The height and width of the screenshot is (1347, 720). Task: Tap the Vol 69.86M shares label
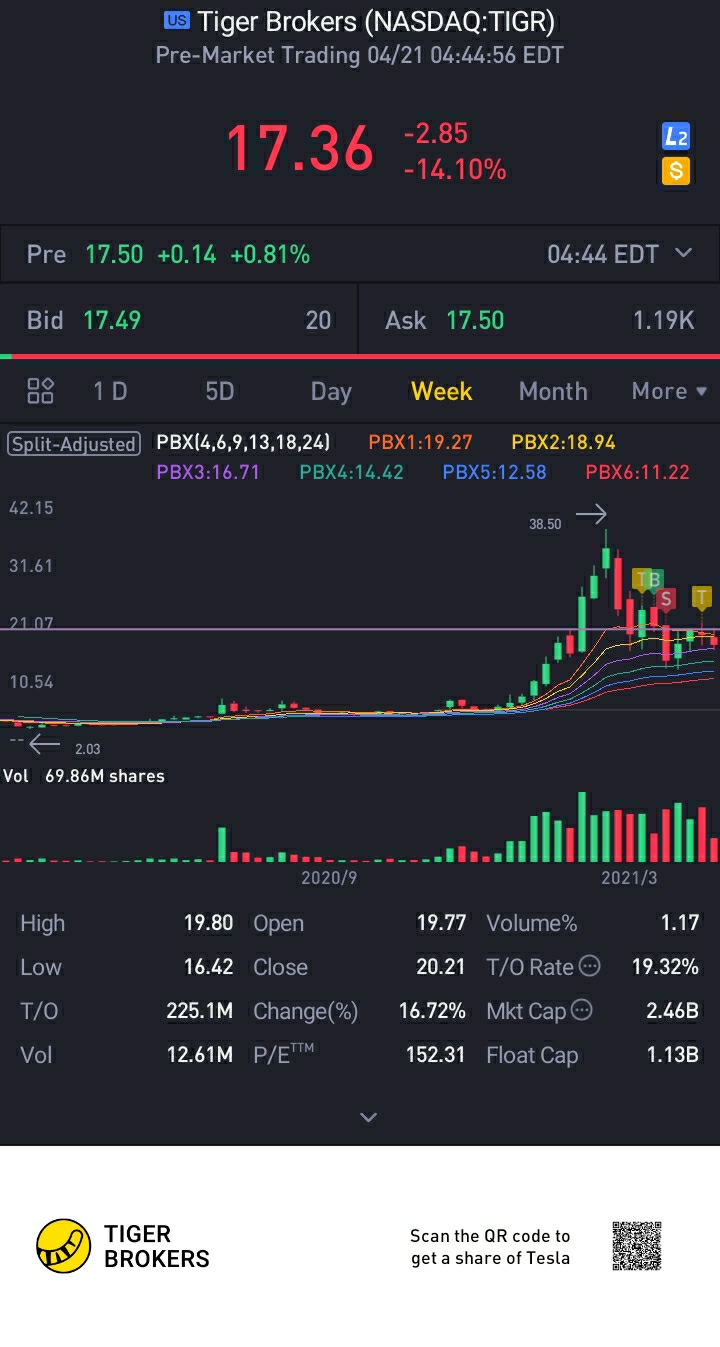(84, 776)
